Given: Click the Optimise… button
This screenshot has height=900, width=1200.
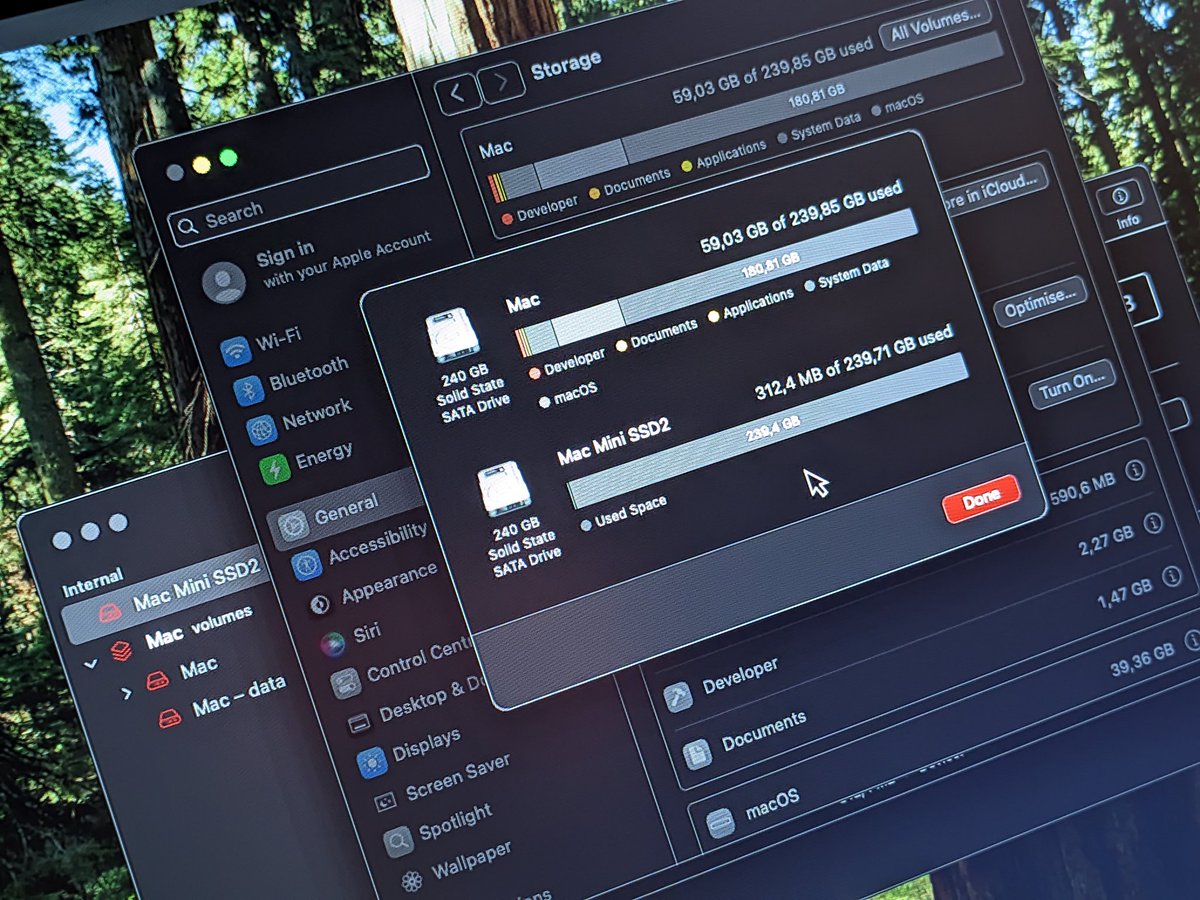Looking at the screenshot, I should pyautogui.click(x=1039, y=302).
